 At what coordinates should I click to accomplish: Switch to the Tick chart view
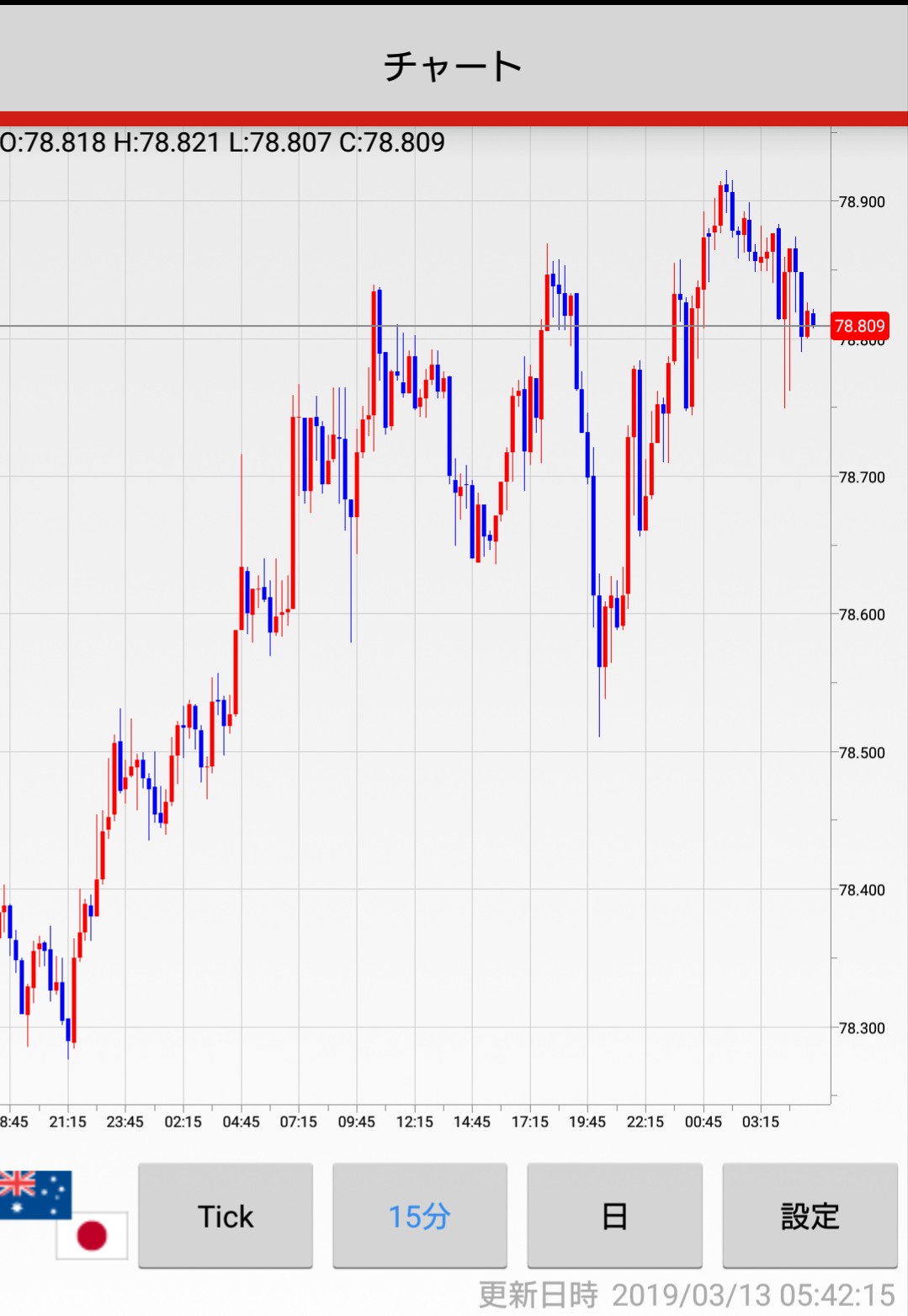(226, 1216)
